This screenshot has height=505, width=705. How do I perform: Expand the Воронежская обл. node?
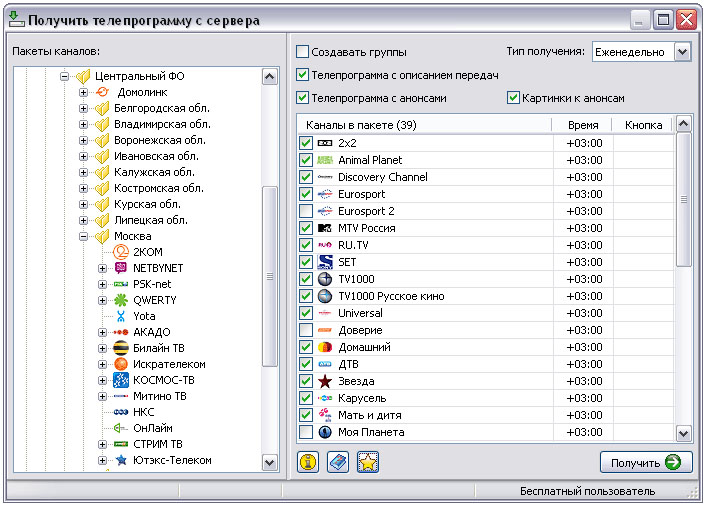tap(83, 140)
